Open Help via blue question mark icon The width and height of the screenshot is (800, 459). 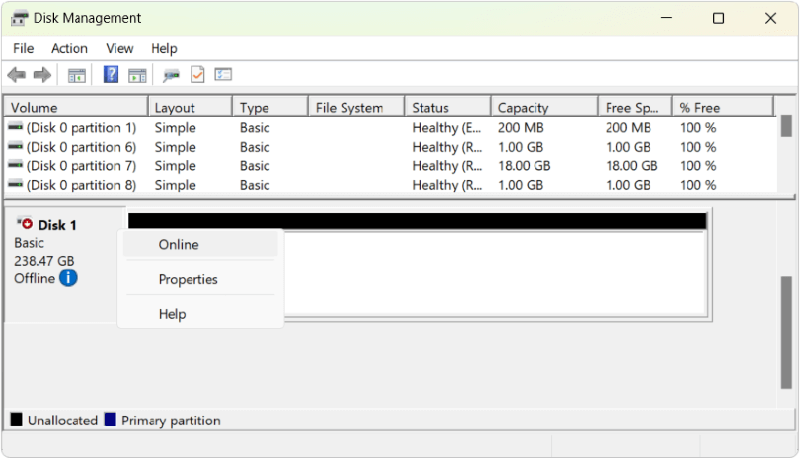(x=111, y=75)
